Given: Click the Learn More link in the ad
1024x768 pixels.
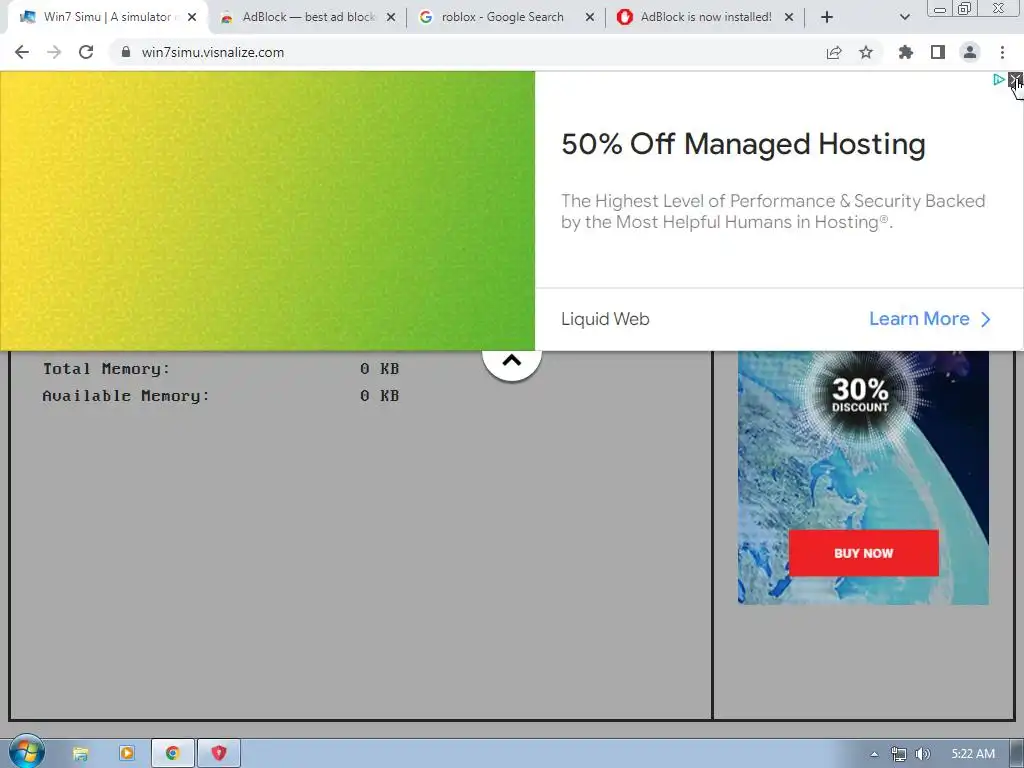Looking at the screenshot, I should (929, 319).
